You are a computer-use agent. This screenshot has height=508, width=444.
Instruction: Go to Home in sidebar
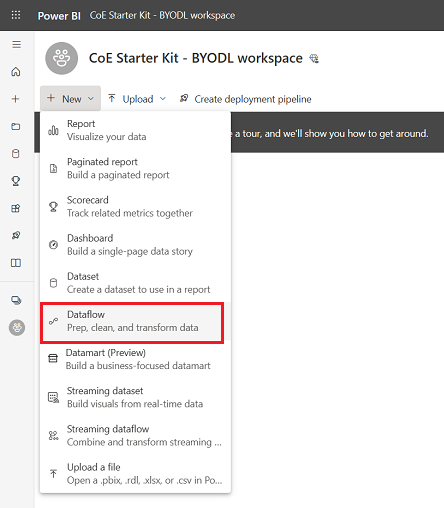click(x=16, y=72)
